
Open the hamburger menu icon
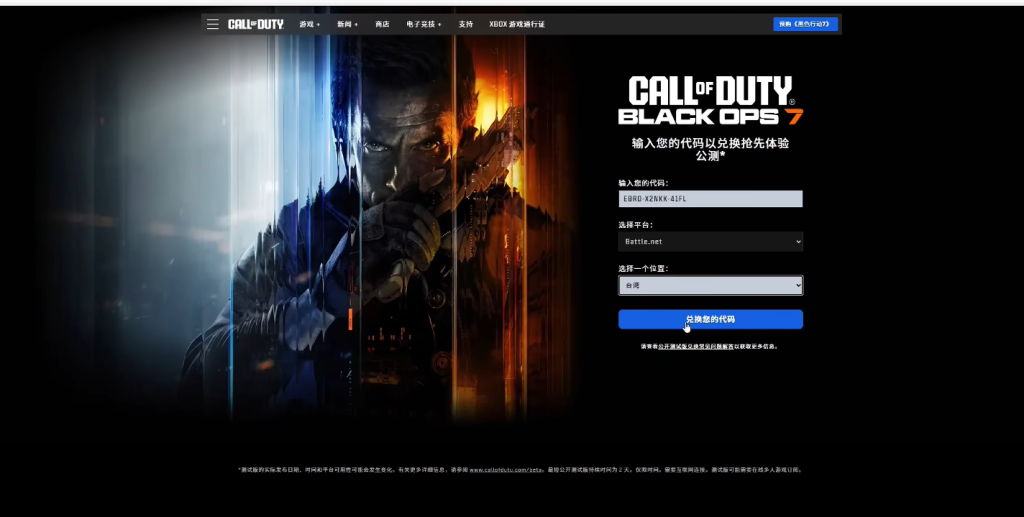pyautogui.click(x=213, y=24)
